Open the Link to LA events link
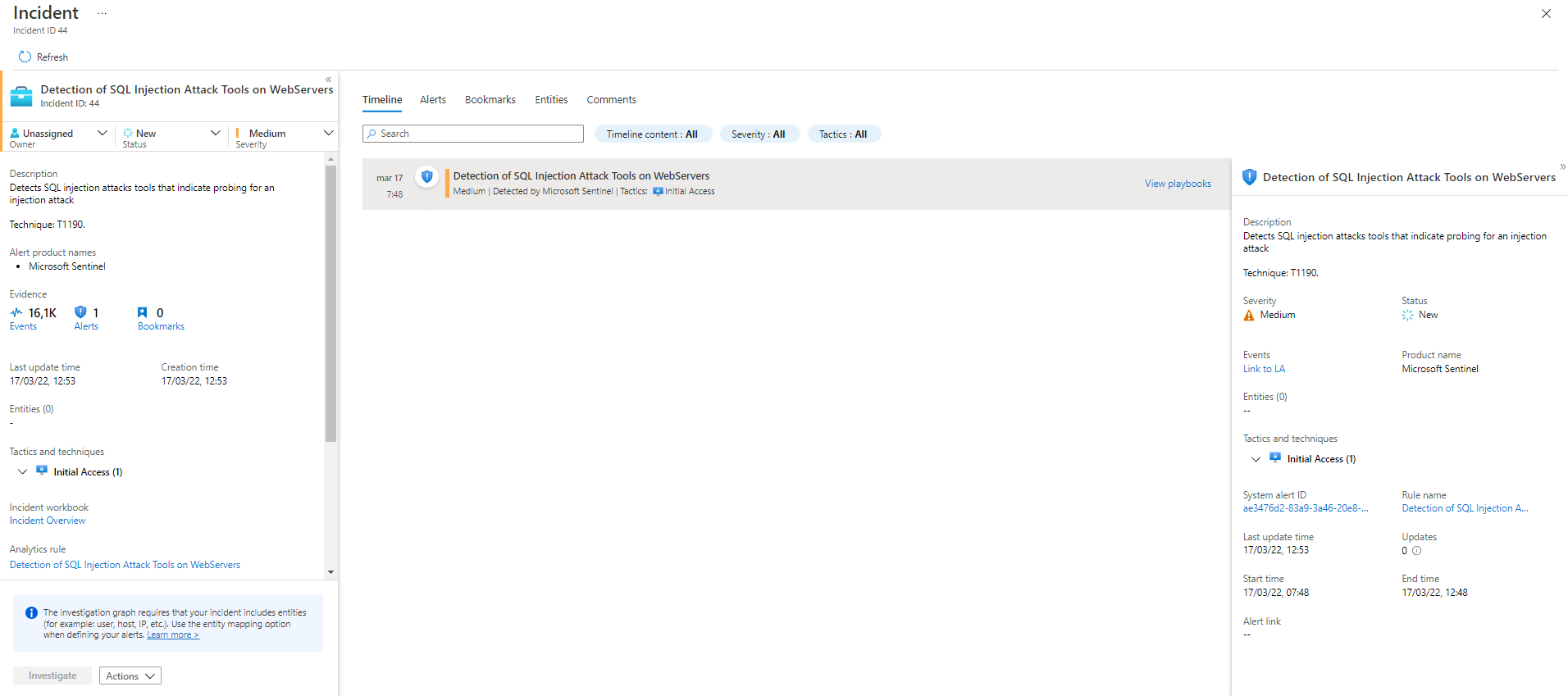This screenshot has width=1568, height=696. (x=1264, y=369)
